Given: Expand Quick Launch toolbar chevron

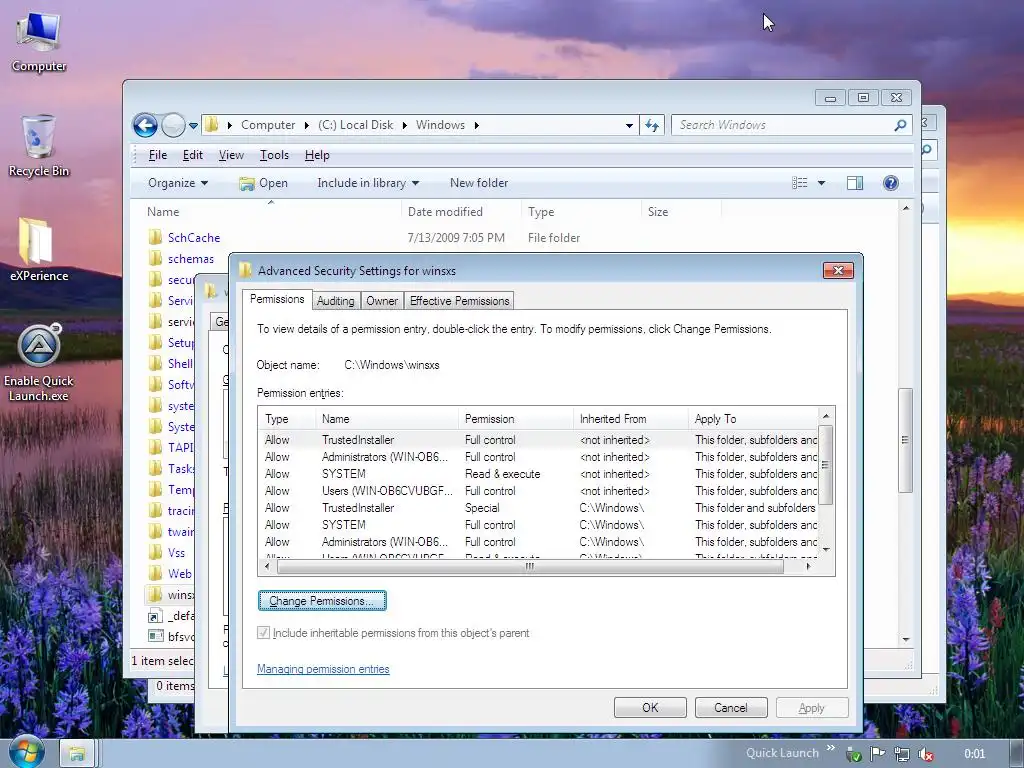Looking at the screenshot, I should pos(830,748).
